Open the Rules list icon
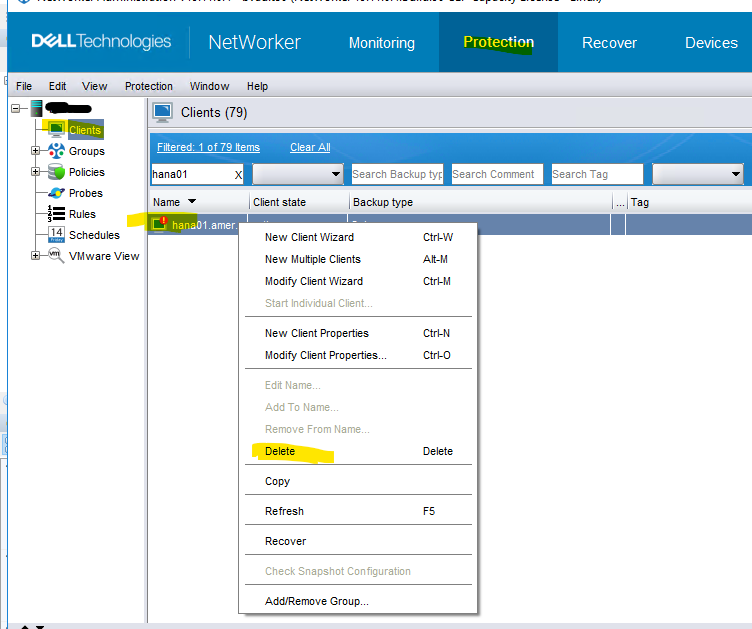 tap(56, 214)
